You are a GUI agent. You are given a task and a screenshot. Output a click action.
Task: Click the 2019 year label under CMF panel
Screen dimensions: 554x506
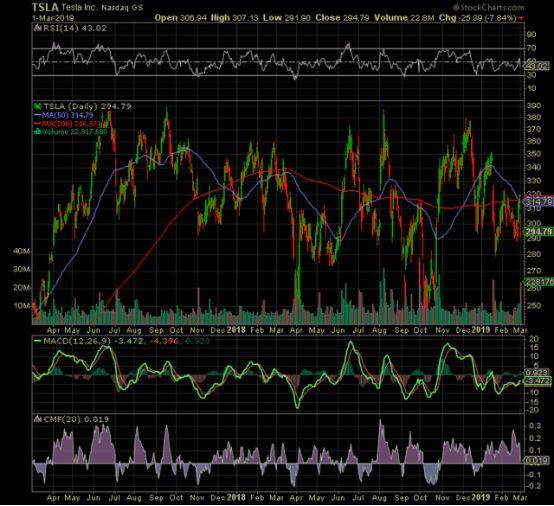coord(481,498)
